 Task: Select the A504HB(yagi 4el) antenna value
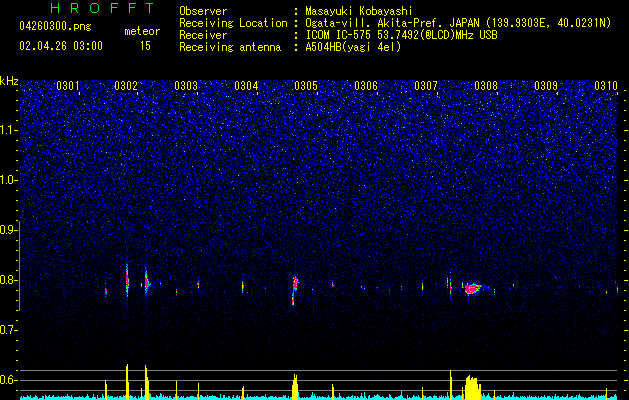click(353, 47)
